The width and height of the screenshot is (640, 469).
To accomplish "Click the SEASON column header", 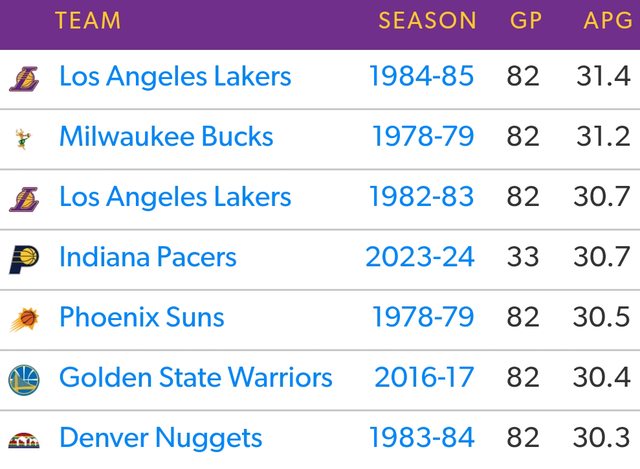I will pyautogui.click(x=428, y=21).
